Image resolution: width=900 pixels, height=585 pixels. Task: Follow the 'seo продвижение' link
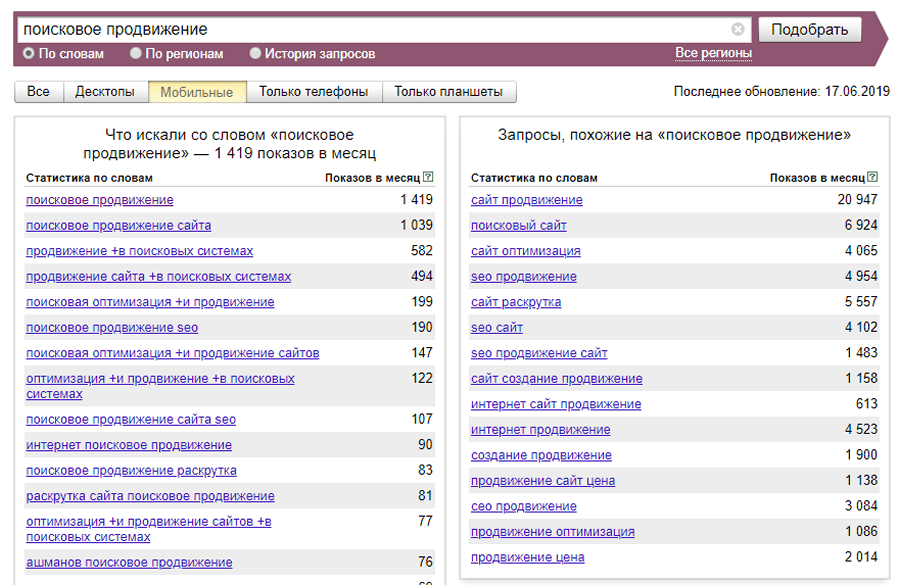point(523,276)
